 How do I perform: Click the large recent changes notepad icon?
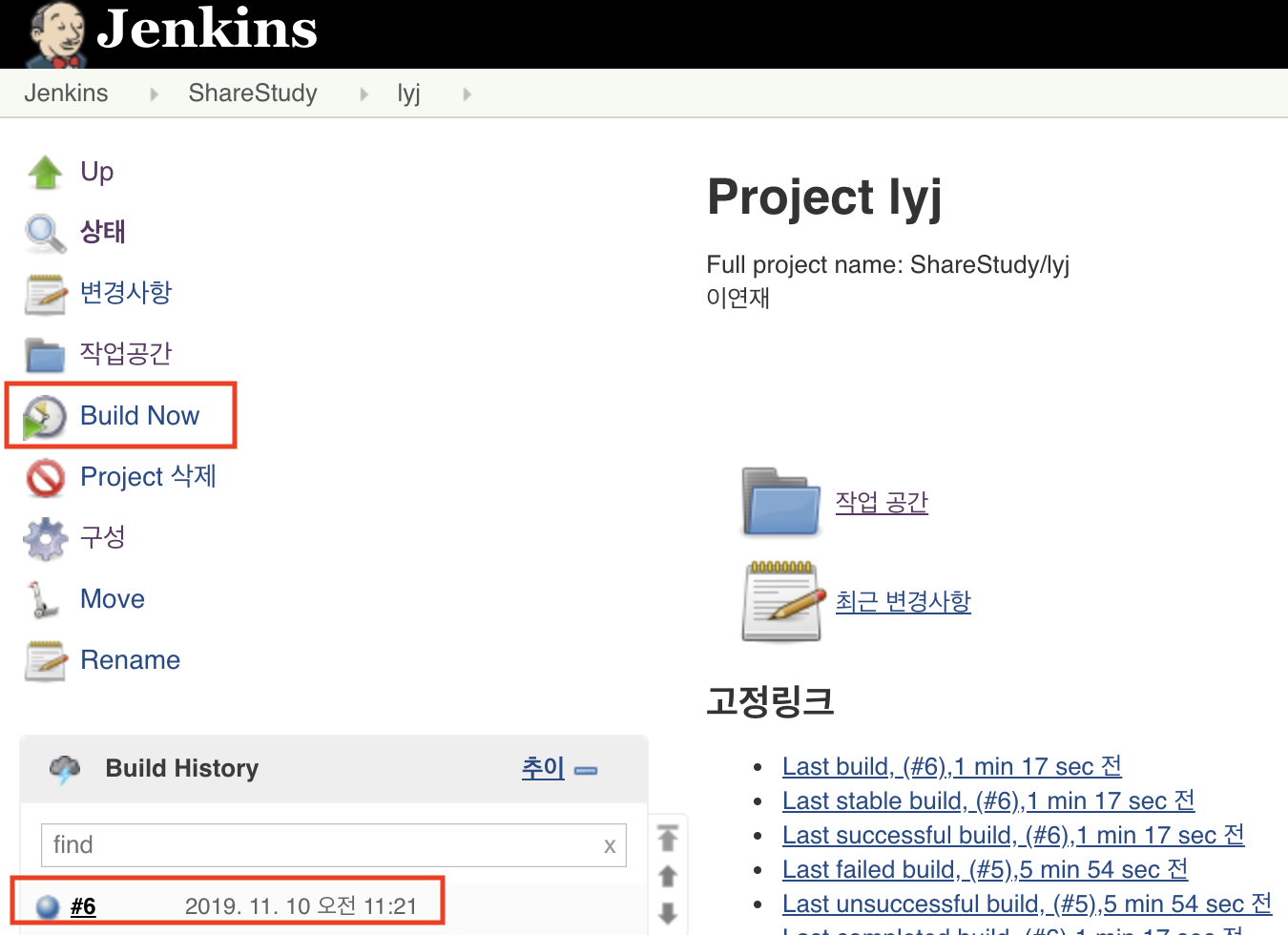click(782, 601)
